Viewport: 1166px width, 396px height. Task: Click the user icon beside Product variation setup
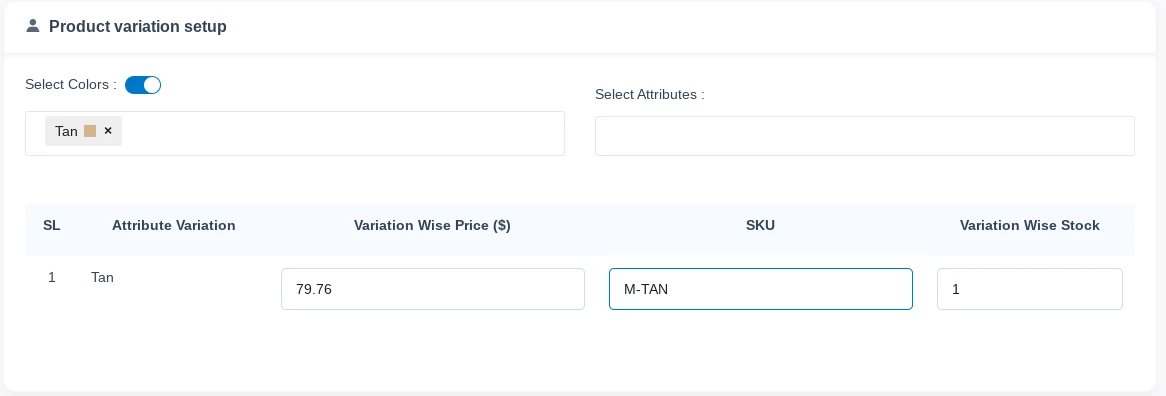click(x=32, y=26)
